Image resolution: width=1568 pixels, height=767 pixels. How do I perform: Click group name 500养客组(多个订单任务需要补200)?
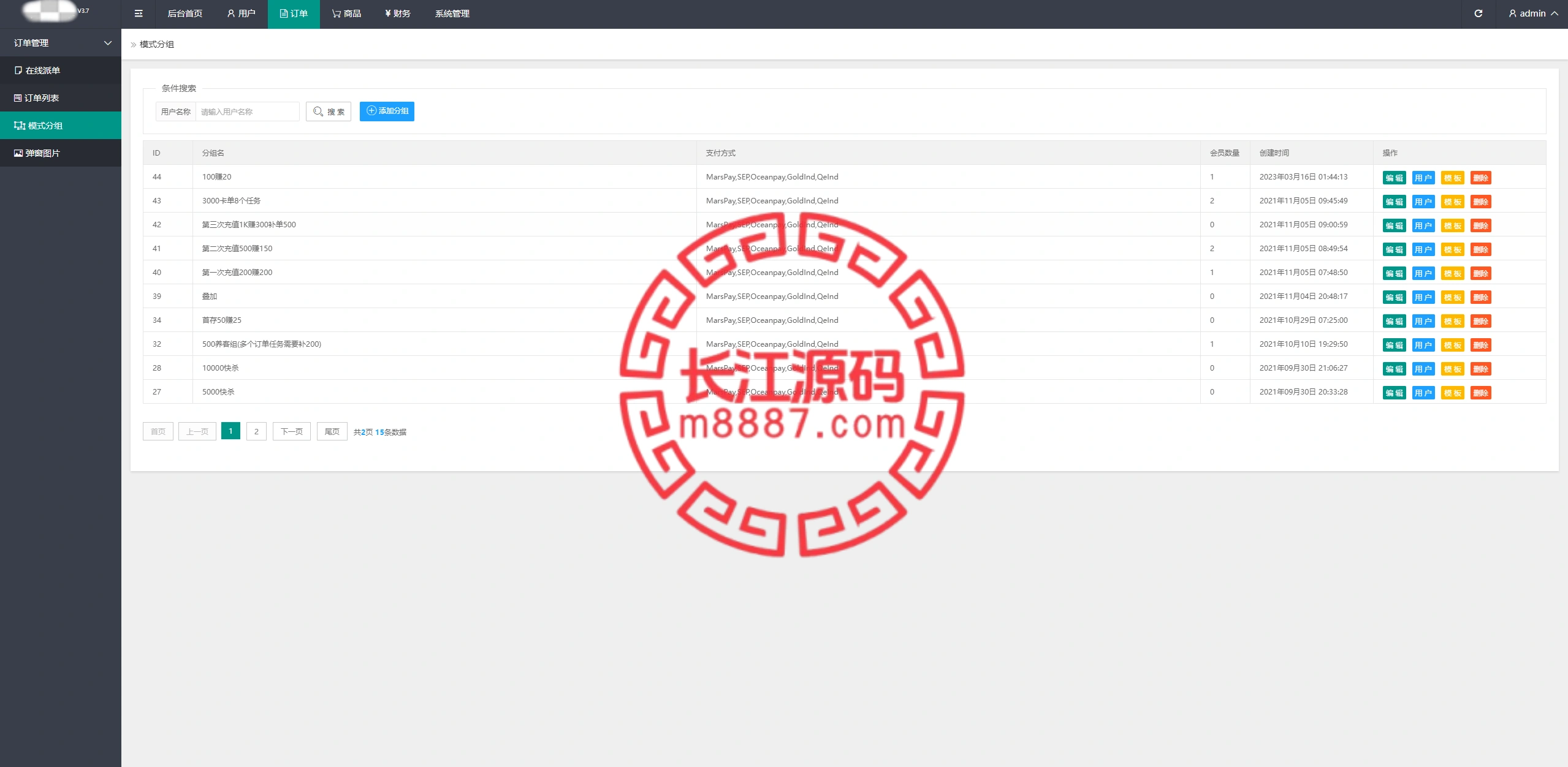[x=262, y=344]
